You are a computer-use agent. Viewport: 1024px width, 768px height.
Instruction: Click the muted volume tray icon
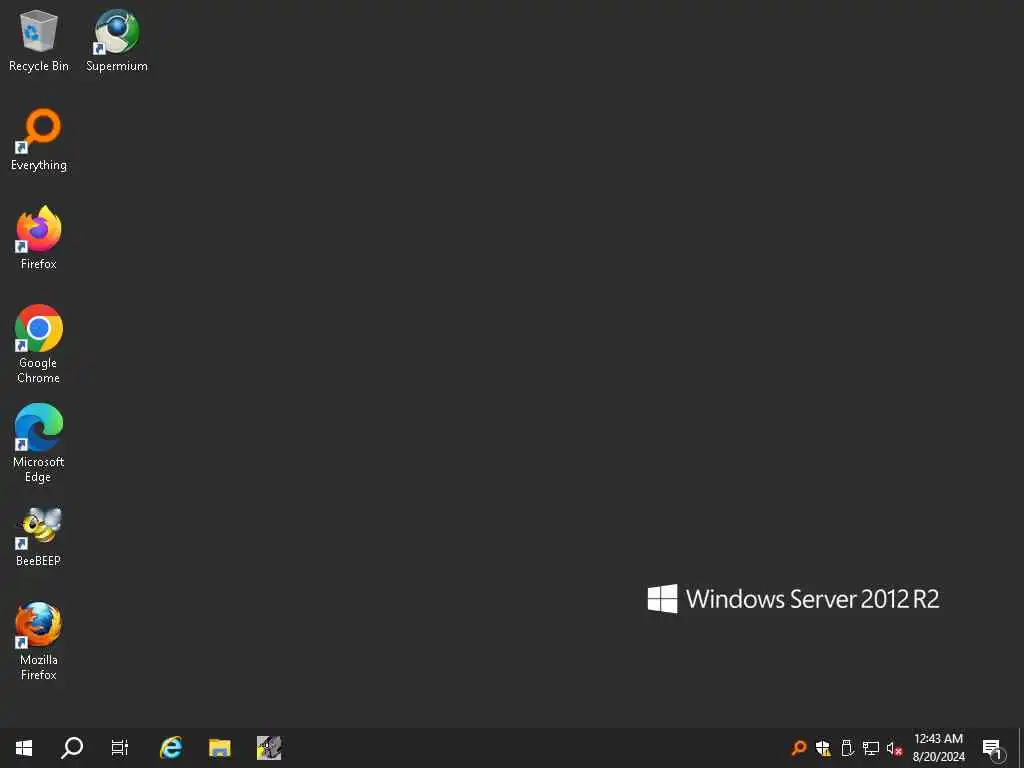[x=894, y=748]
